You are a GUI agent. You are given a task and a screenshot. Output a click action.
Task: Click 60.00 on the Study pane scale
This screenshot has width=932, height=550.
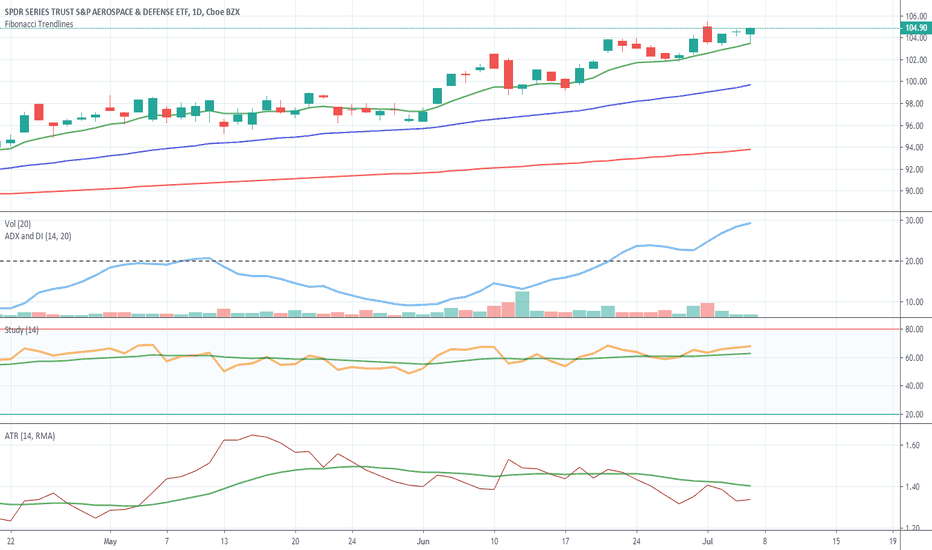914,358
